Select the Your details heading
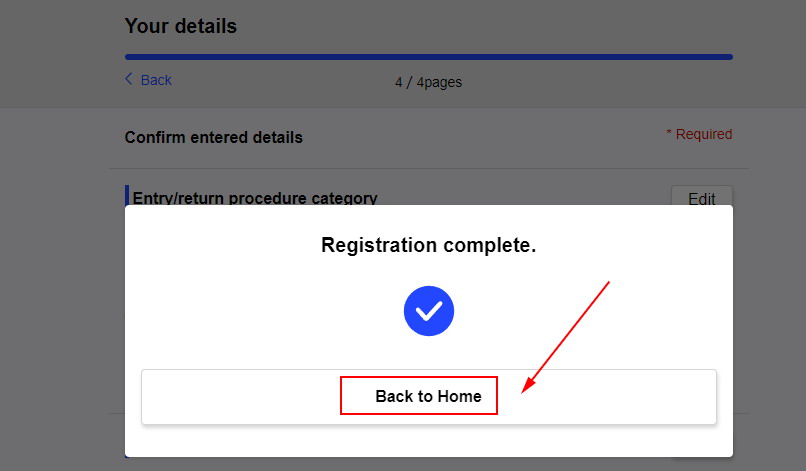The image size is (806, 471). point(181,26)
